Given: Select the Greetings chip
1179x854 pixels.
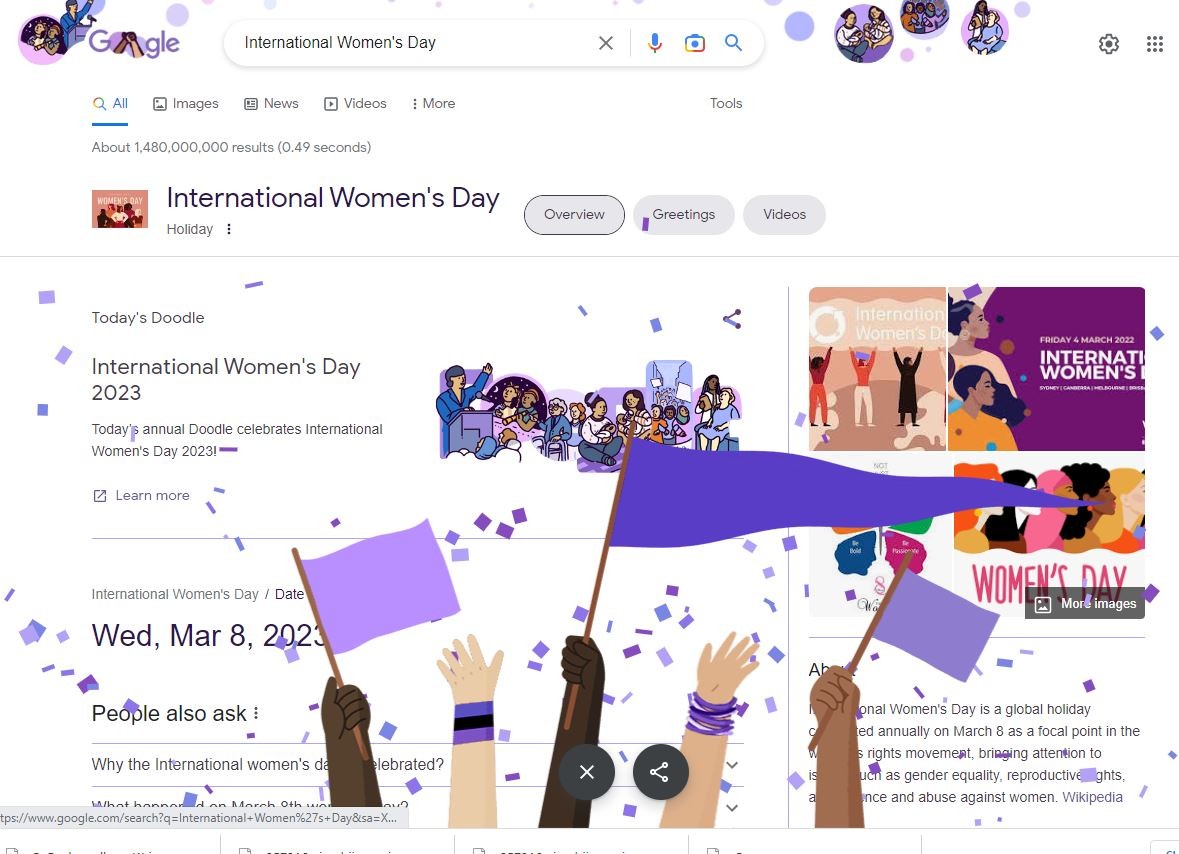Looking at the screenshot, I should click(683, 215).
